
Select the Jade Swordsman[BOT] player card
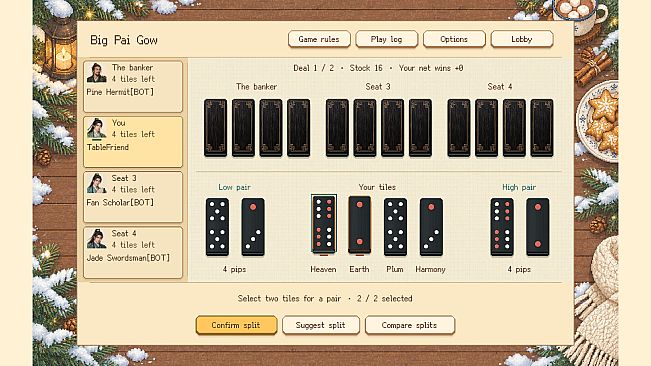pyautogui.click(x=133, y=252)
